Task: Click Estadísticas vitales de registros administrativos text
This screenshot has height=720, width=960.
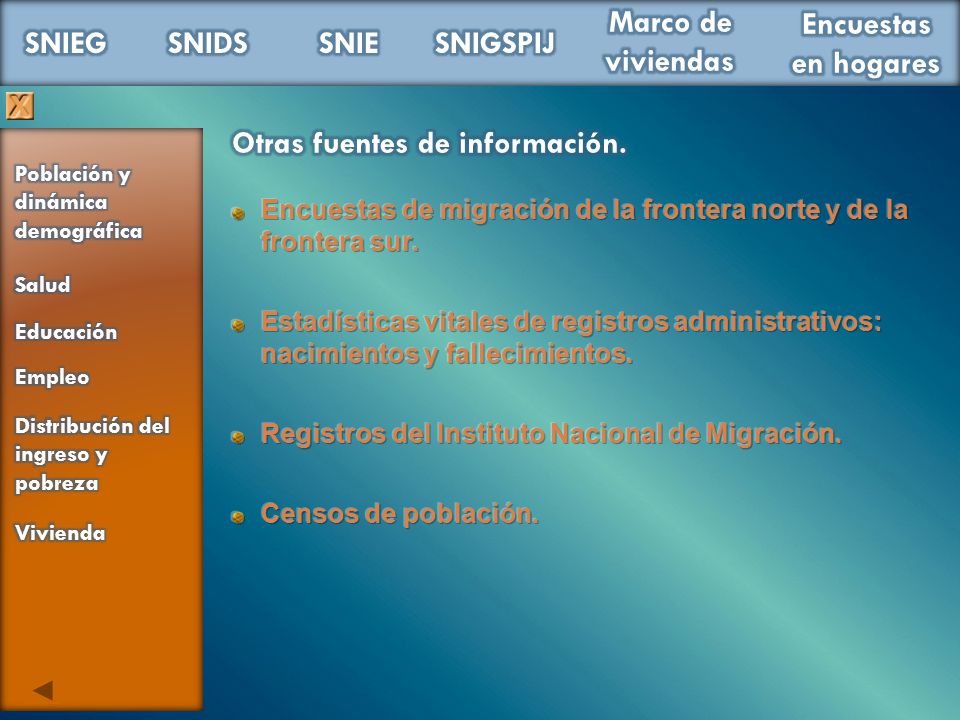Action: click(x=571, y=337)
